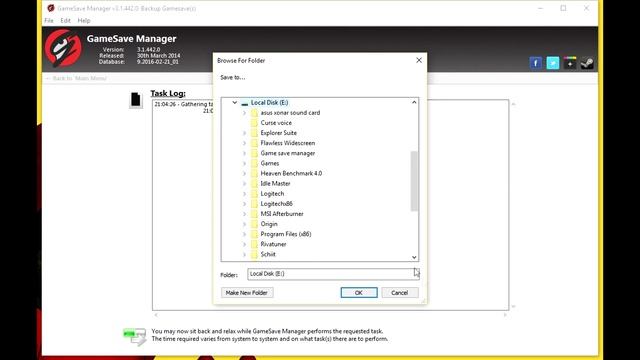Select the Heaven Benchmark 4.0 label
The height and width of the screenshot is (360, 640).
(291, 173)
